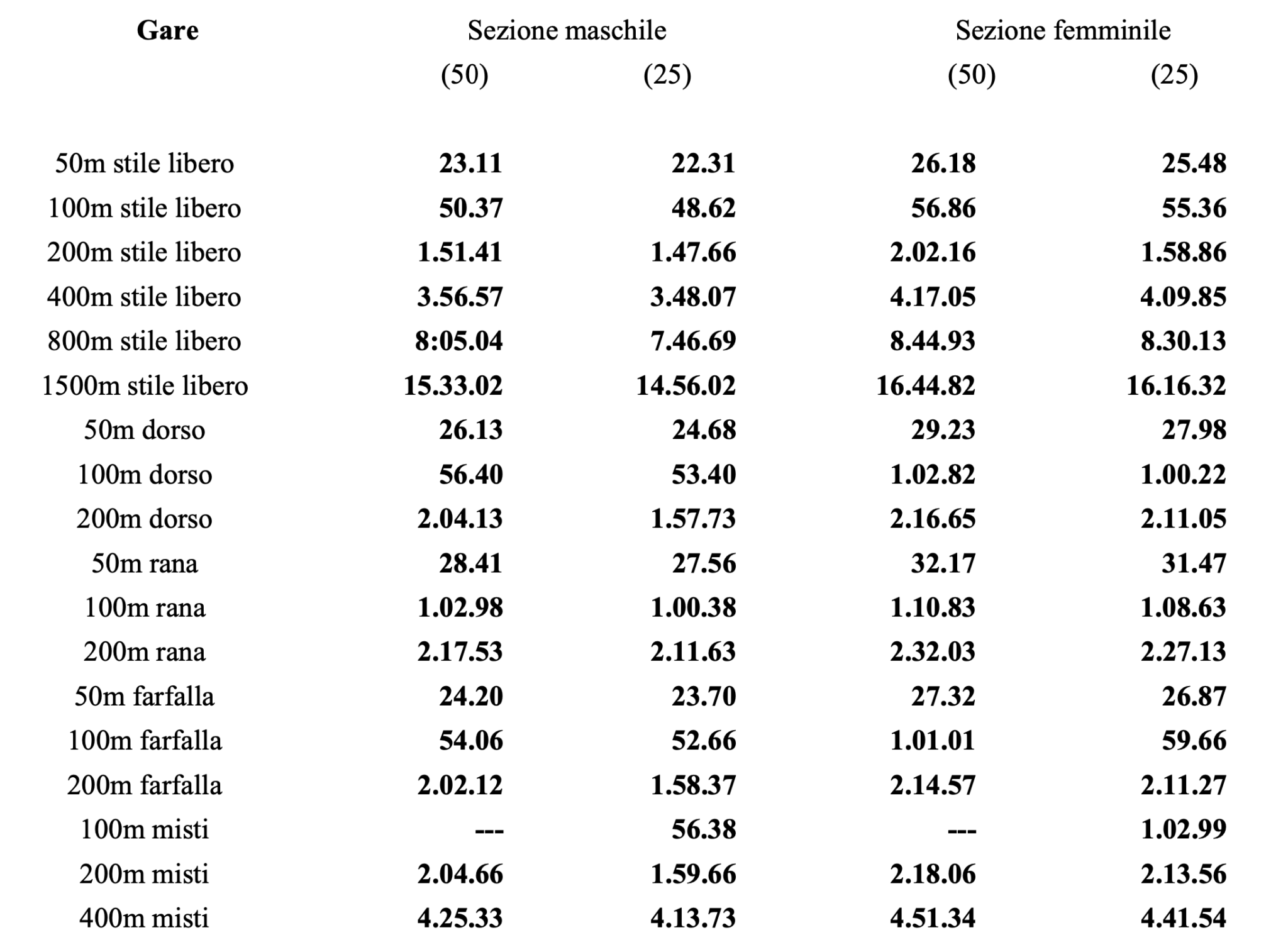Click the 50m stile libero row label
The width and height of the screenshot is (1288, 952).
coord(145,163)
